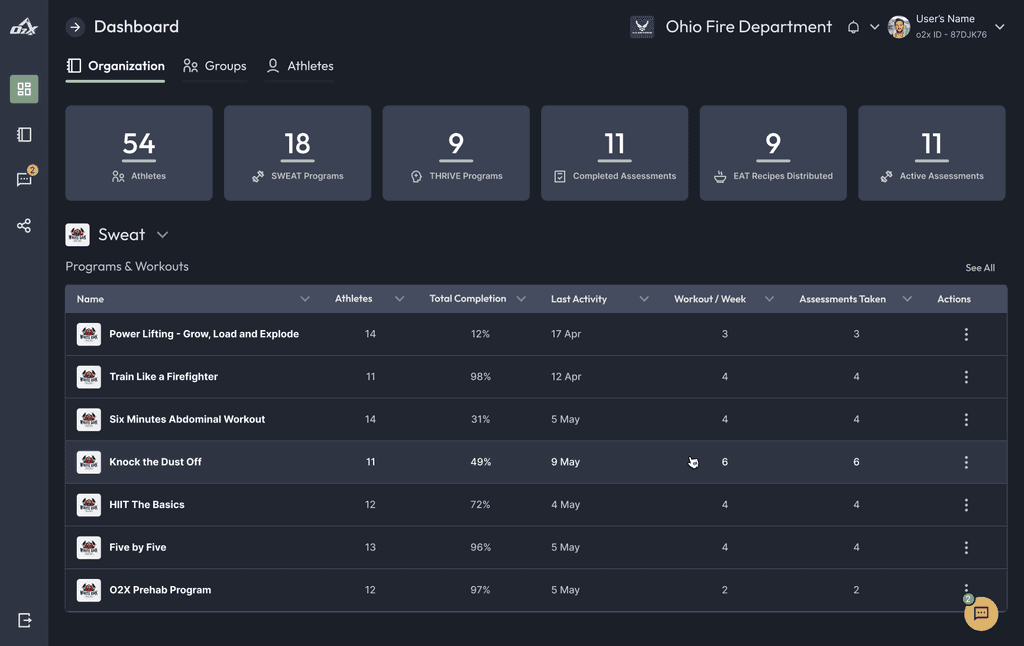Click the Five by Five name
The height and width of the screenshot is (646, 1024).
[x=138, y=547]
